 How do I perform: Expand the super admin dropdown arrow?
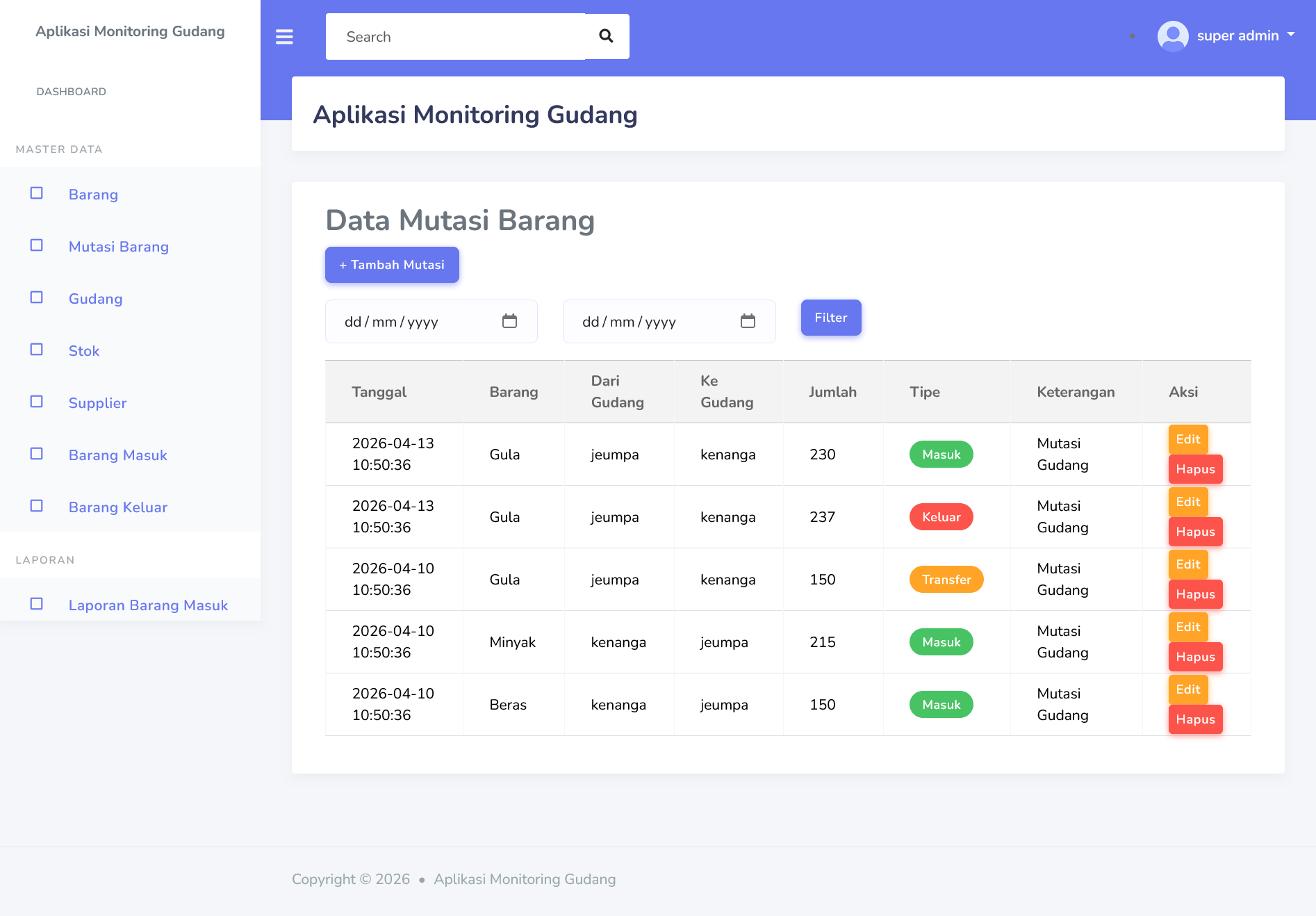point(1291,34)
